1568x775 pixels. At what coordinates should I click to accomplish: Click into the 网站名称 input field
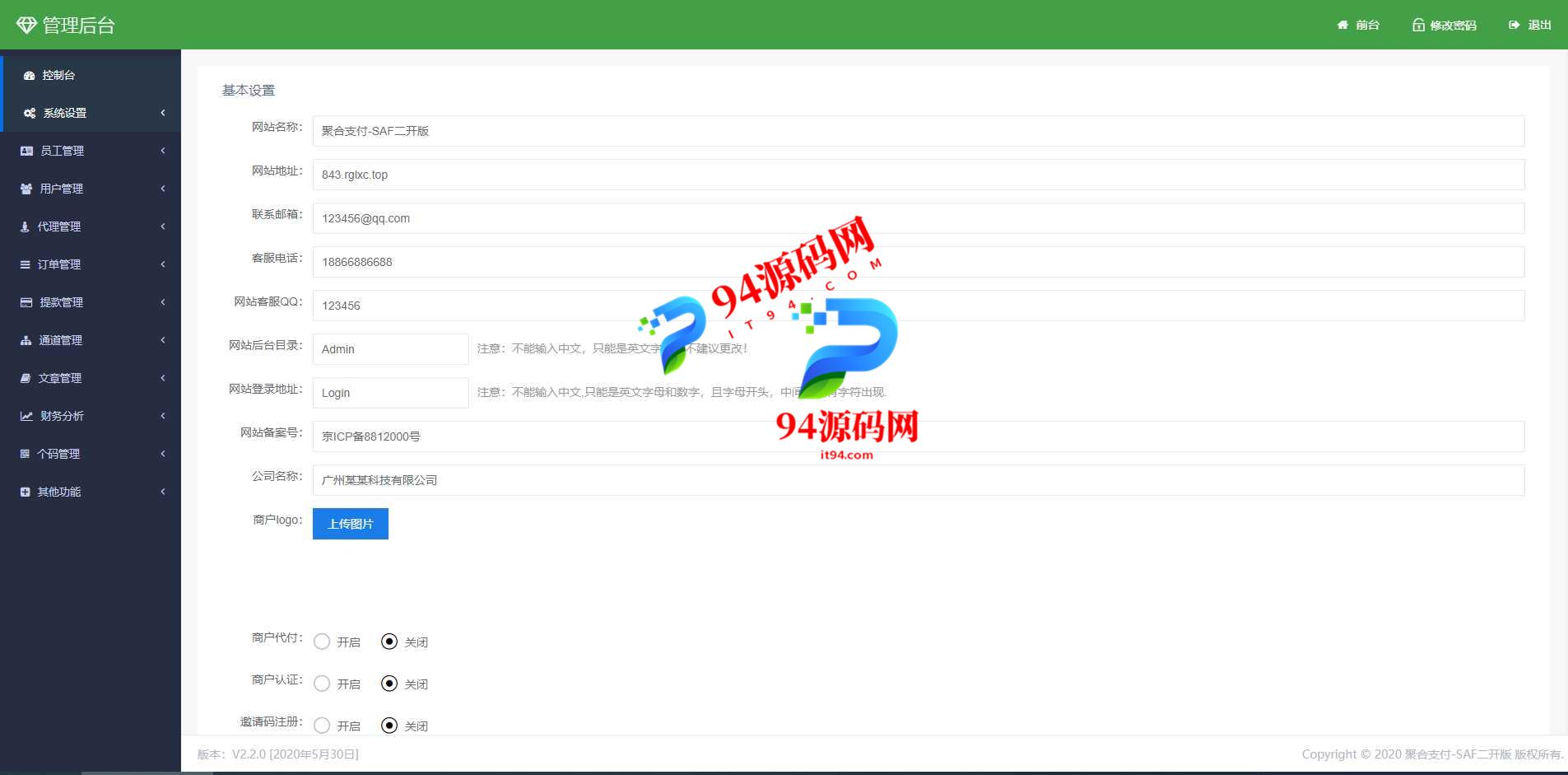919,131
